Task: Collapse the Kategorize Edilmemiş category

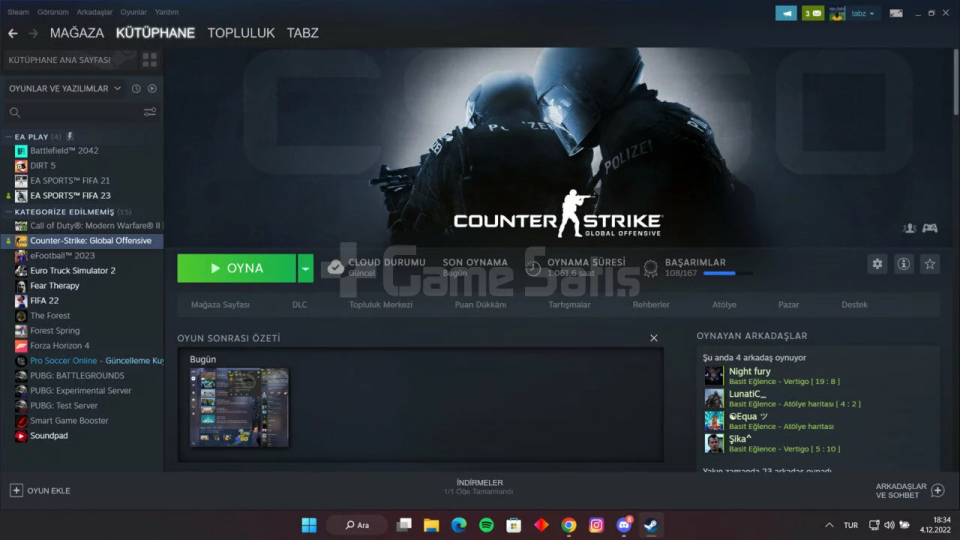Action: [9, 212]
